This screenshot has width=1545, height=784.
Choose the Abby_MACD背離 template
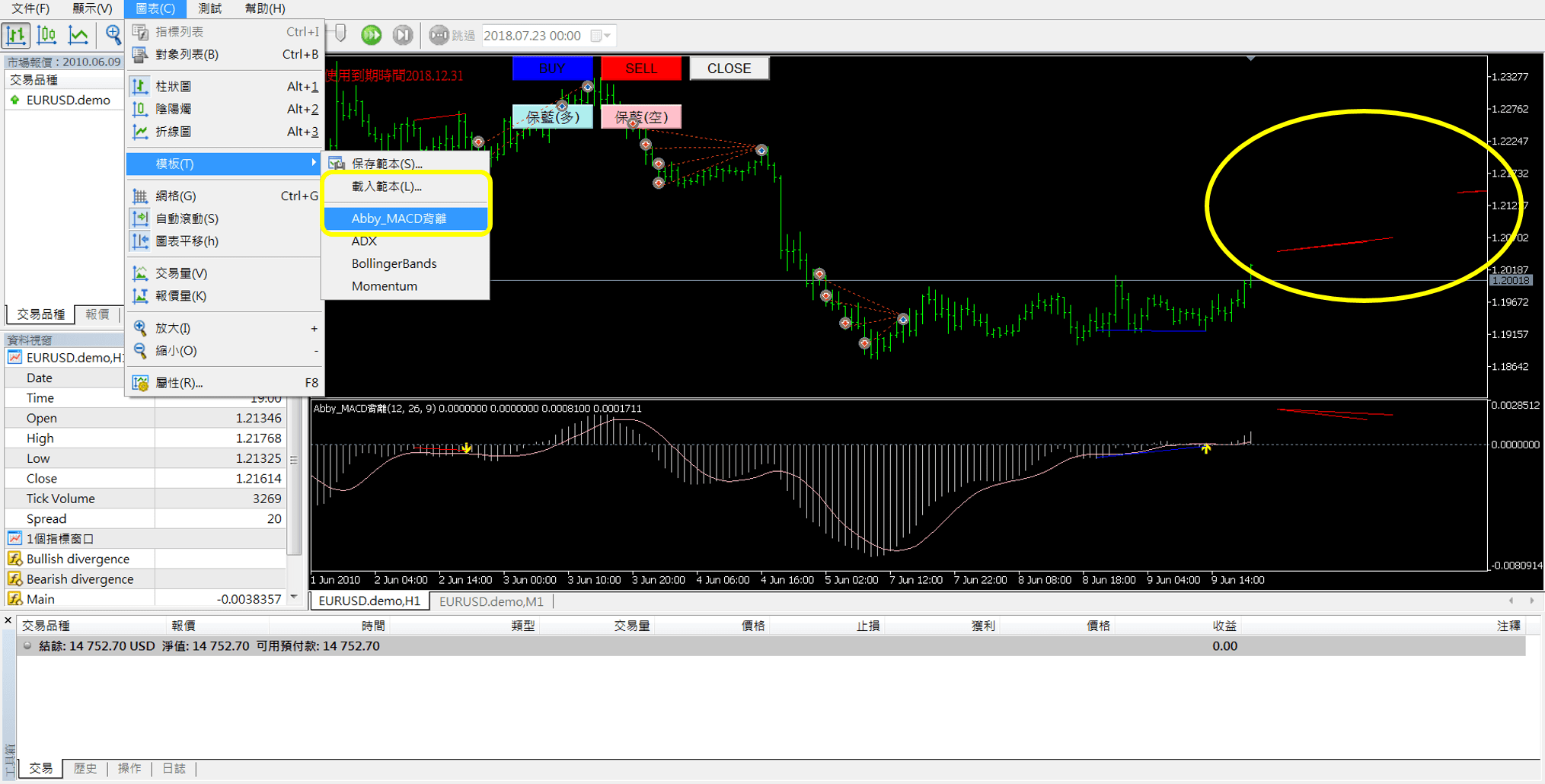click(399, 218)
